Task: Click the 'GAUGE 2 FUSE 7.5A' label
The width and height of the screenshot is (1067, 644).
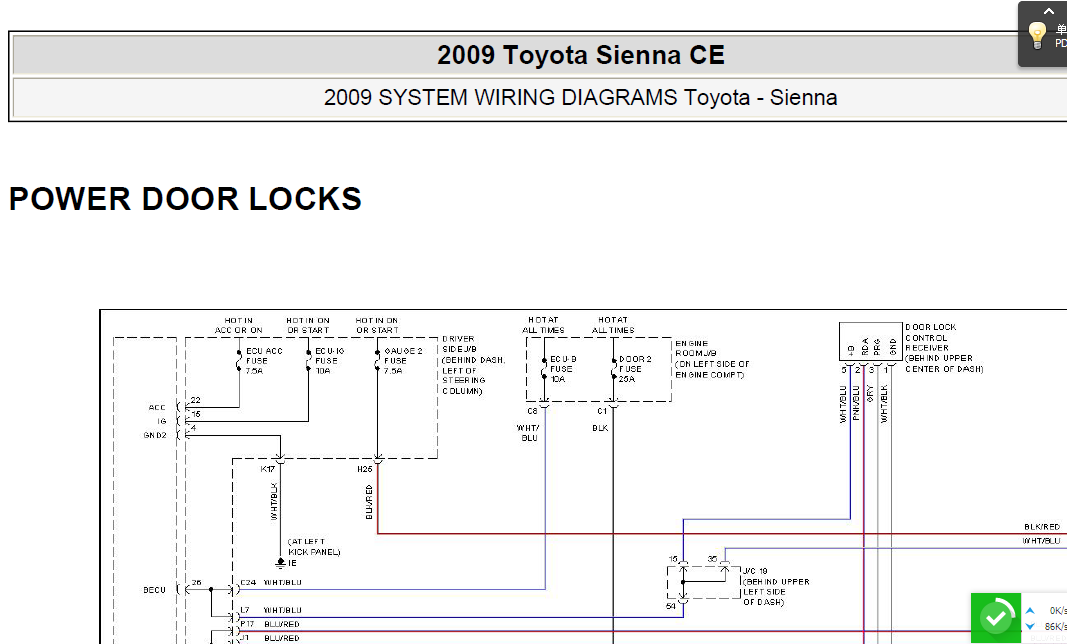Action: pos(403,361)
